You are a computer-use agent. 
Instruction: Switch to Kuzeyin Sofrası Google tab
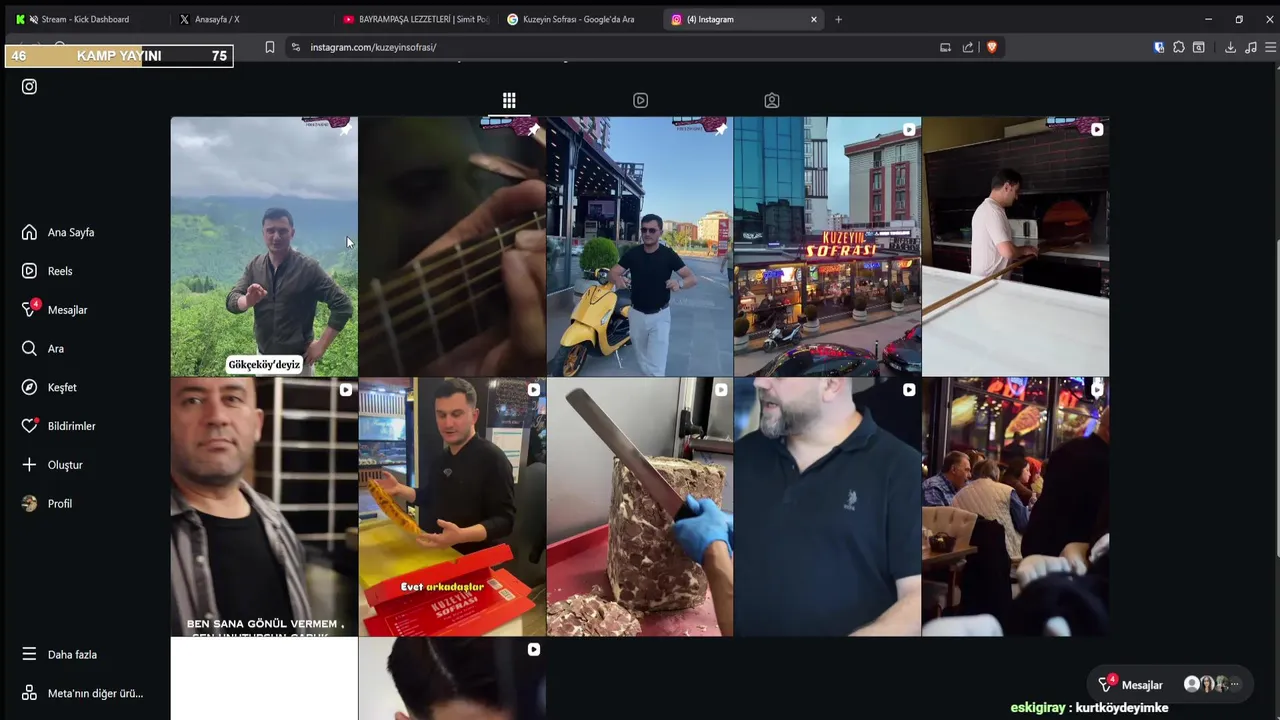pos(578,19)
